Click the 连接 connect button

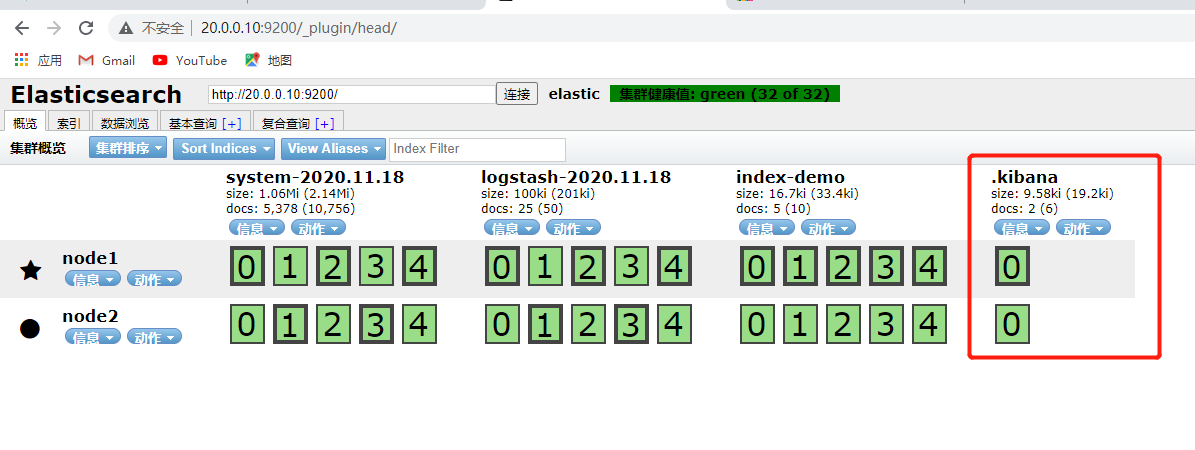517,94
